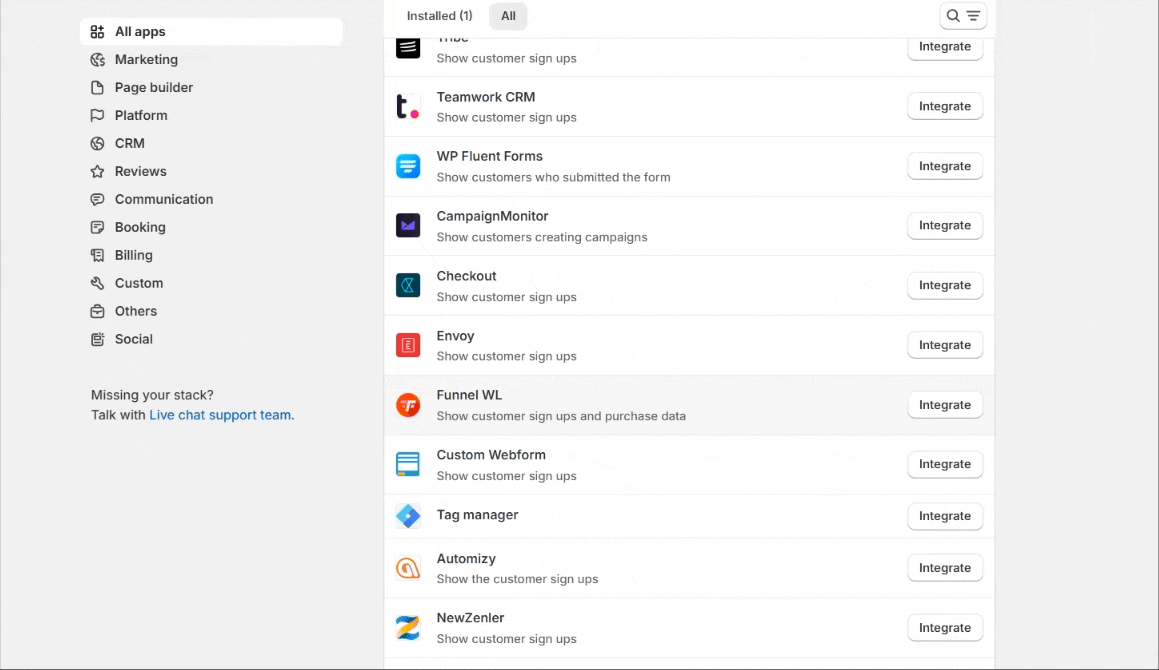Integrate the Teamwork CRM app
The image size is (1159, 670).
coord(945,106)
